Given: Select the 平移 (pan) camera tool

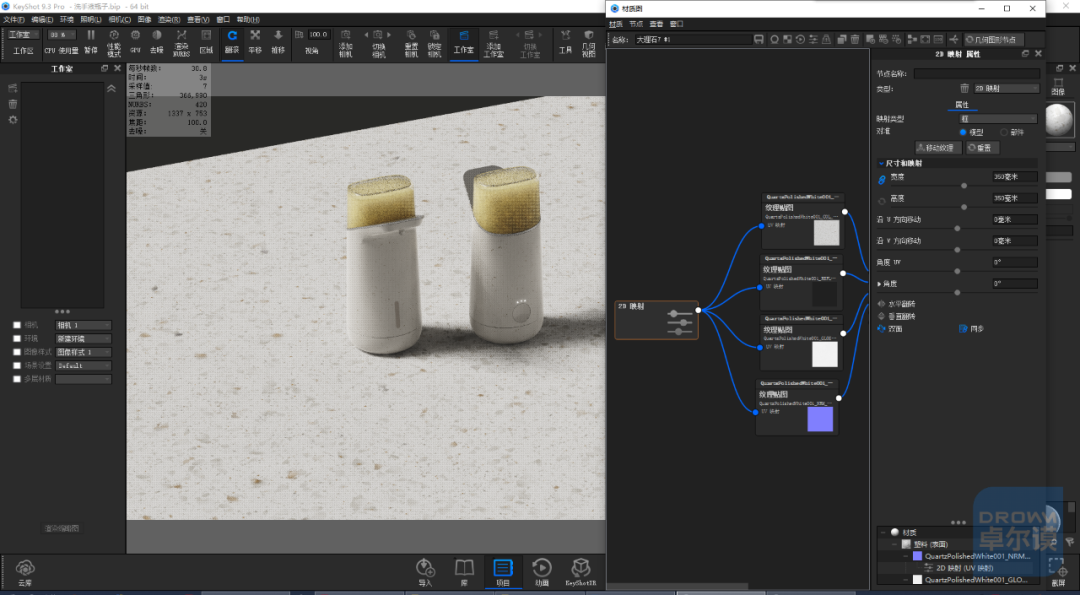Looking at the screenshot, I should pyautogui.click(x=255, y=43).
